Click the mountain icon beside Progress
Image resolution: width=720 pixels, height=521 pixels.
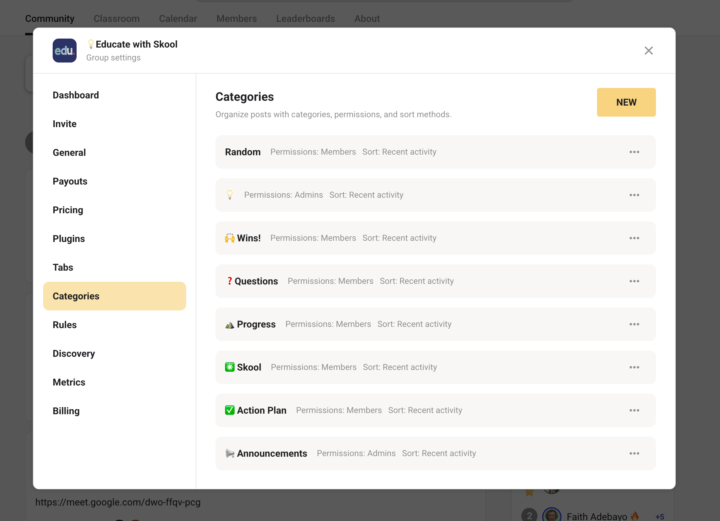[230, 325]
